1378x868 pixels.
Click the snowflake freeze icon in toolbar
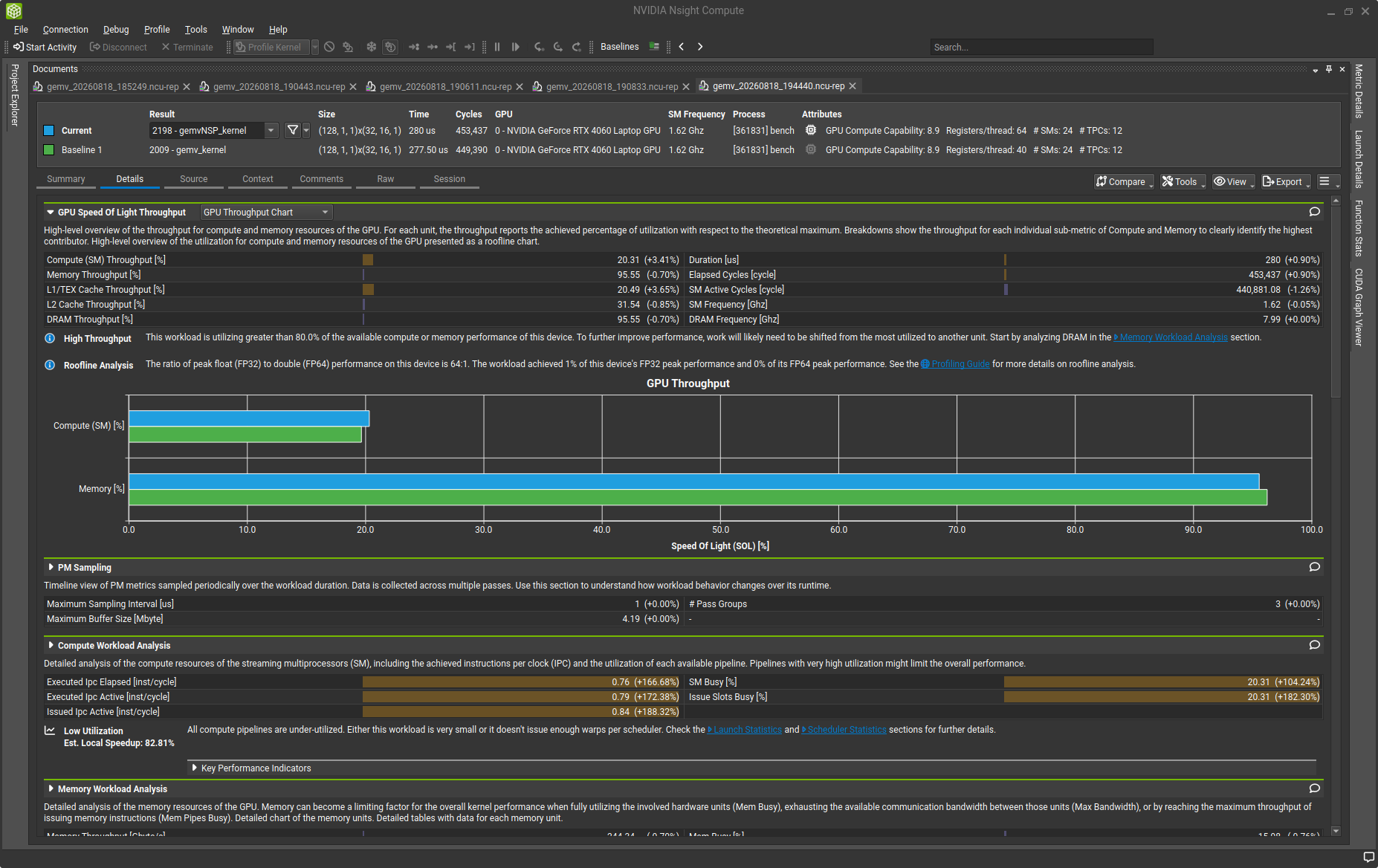click(372, 47)
